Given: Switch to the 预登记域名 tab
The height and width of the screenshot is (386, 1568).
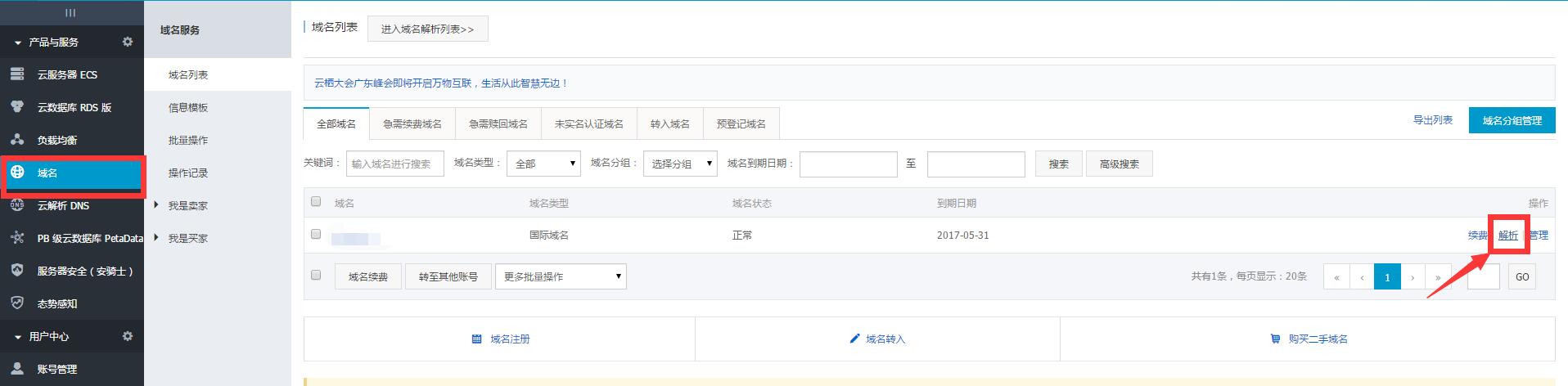Looking at the screenshot, I should (x=741, y=123).
